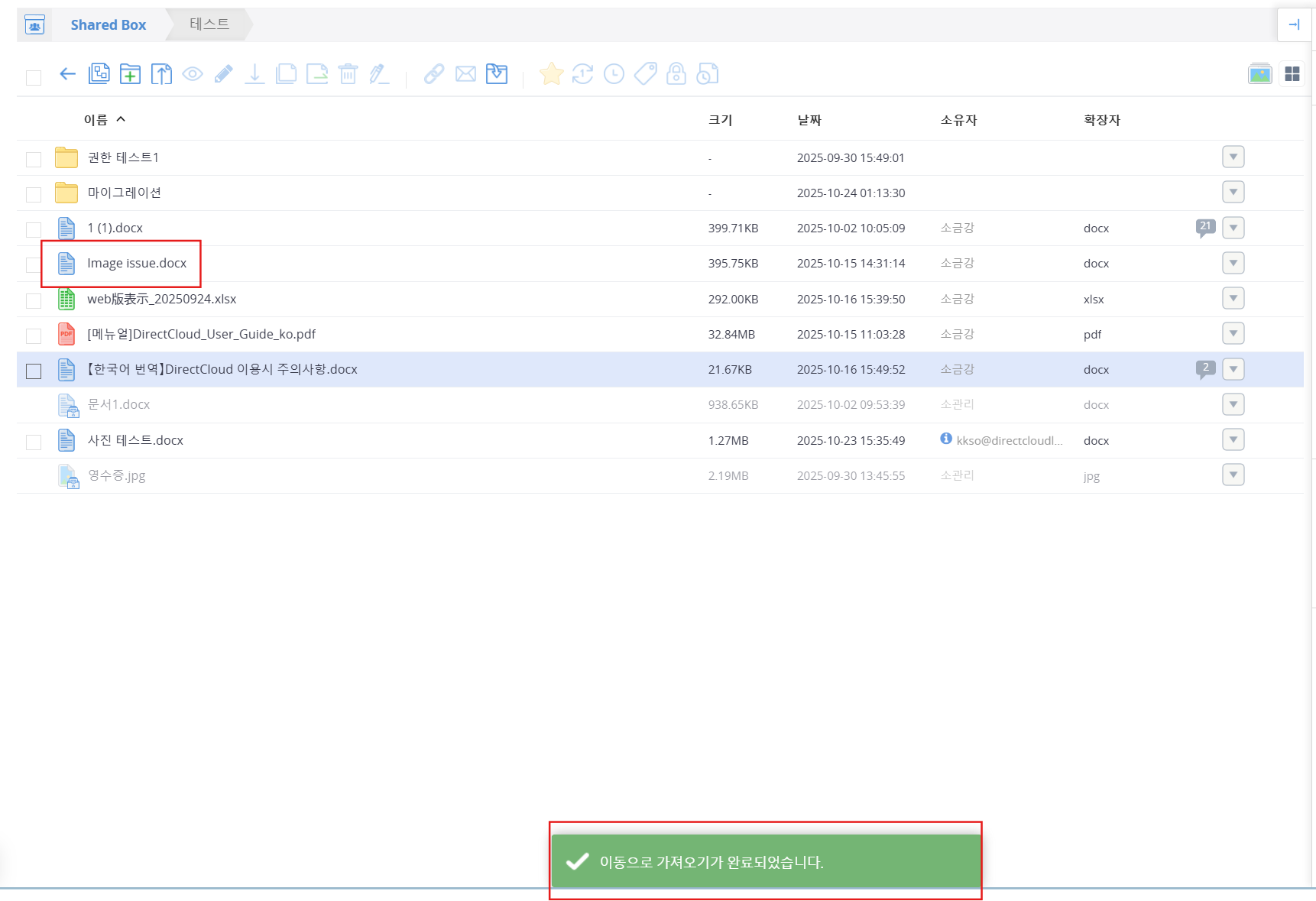Sort by 이름 column header
Viewport: 1316px width, 901px height.
point(96,120)
